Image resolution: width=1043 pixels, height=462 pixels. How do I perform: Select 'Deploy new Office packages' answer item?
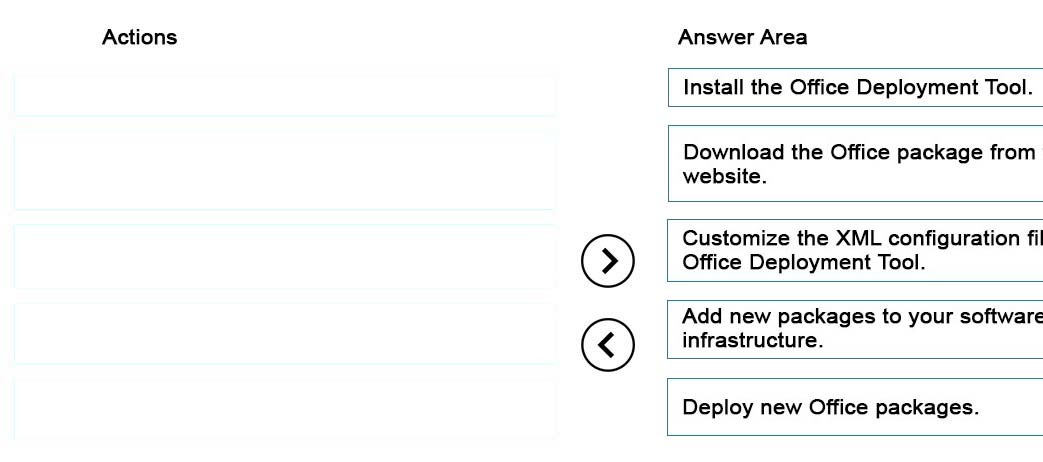point(855,407)
